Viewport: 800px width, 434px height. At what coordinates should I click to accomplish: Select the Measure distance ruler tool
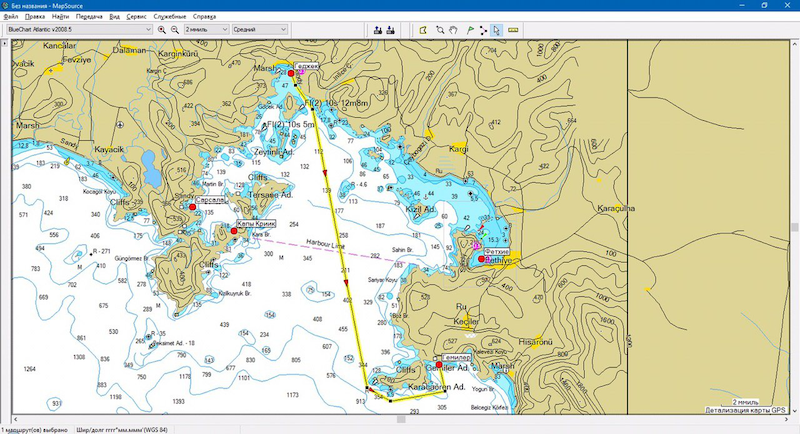point(513,30)
